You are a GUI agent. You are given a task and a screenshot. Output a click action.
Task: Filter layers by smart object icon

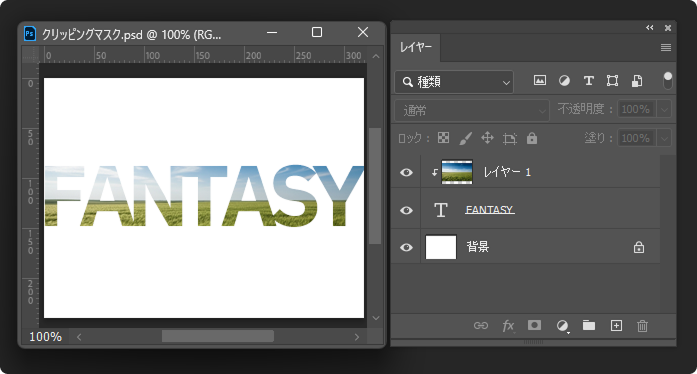tap(637, 80)
